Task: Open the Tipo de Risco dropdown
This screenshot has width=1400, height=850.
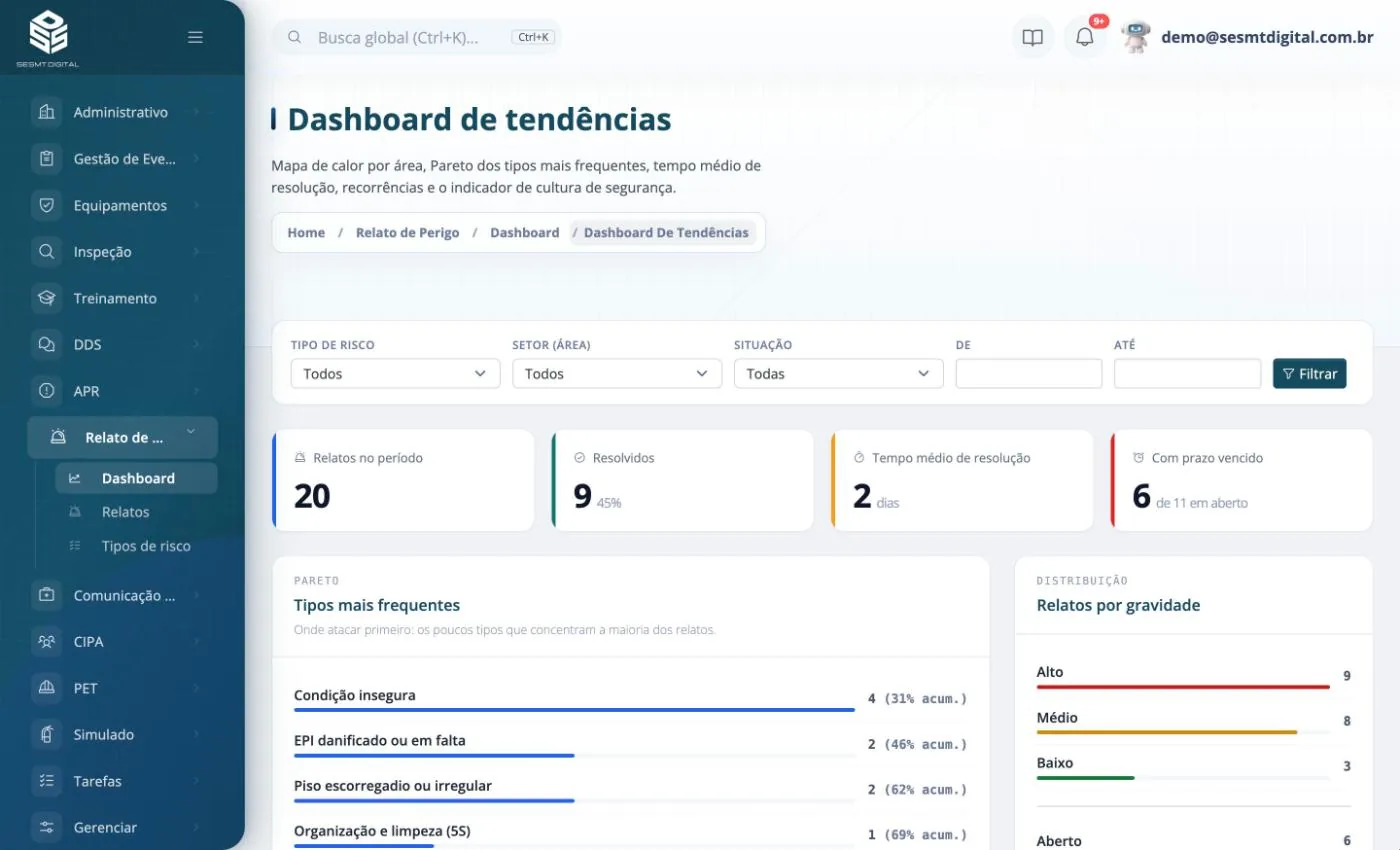Action: pyautogui.click(x=395, y=374)
